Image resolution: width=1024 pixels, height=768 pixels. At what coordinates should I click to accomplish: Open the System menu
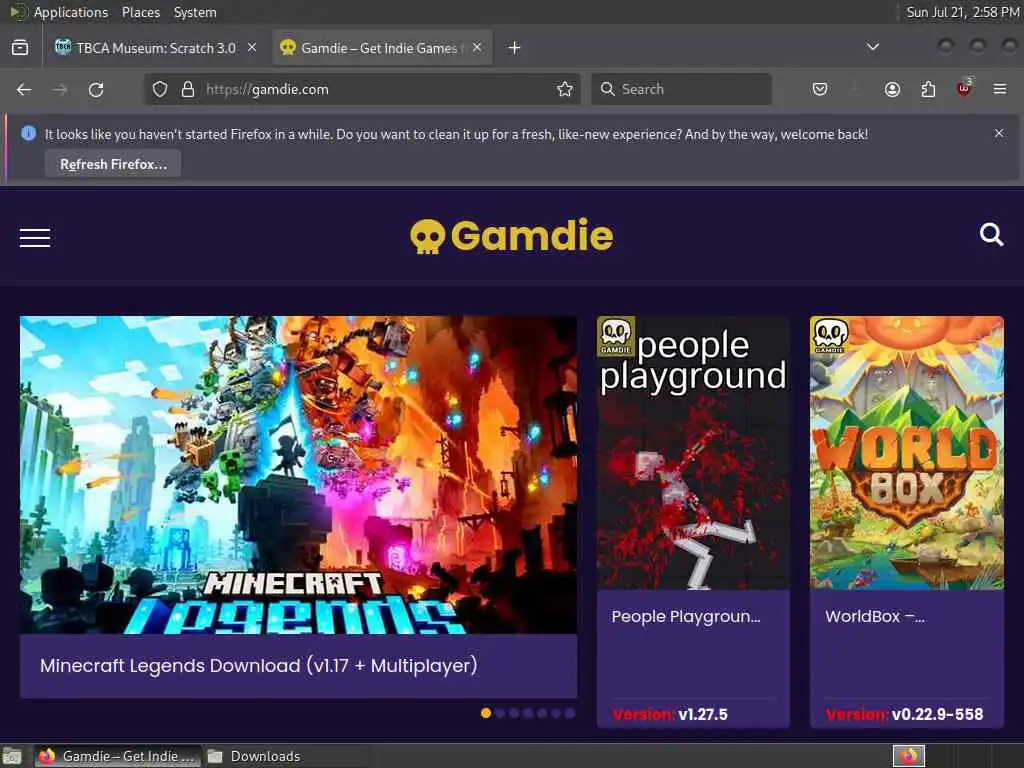(x=195, y=12)
